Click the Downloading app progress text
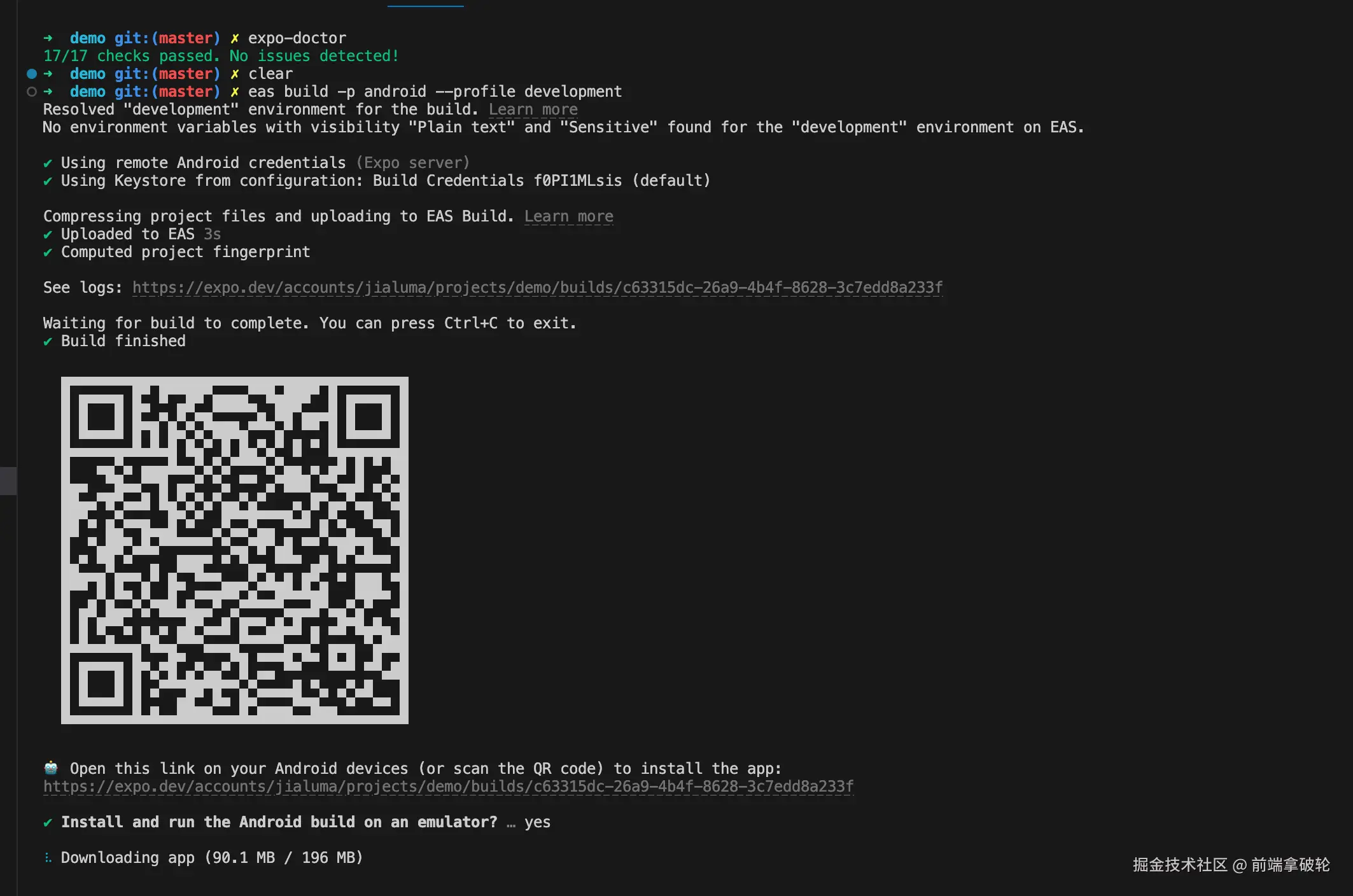Screen dimensions: 1353x896 point(212,858)
